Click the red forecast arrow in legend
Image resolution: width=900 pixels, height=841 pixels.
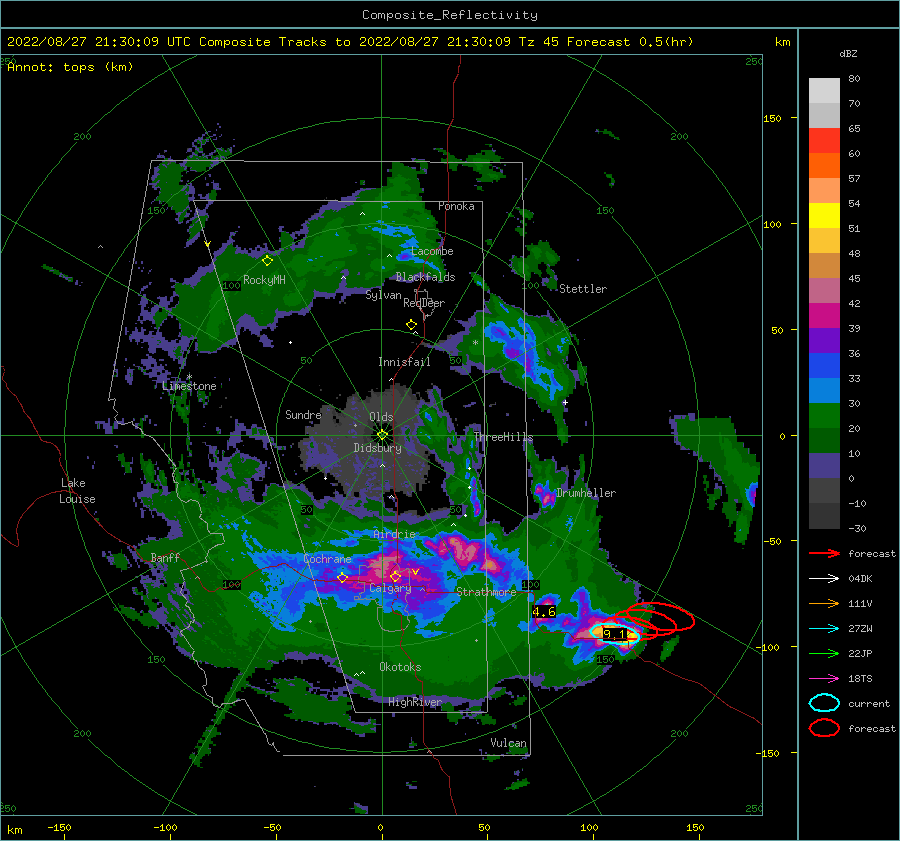click(824, 553)
